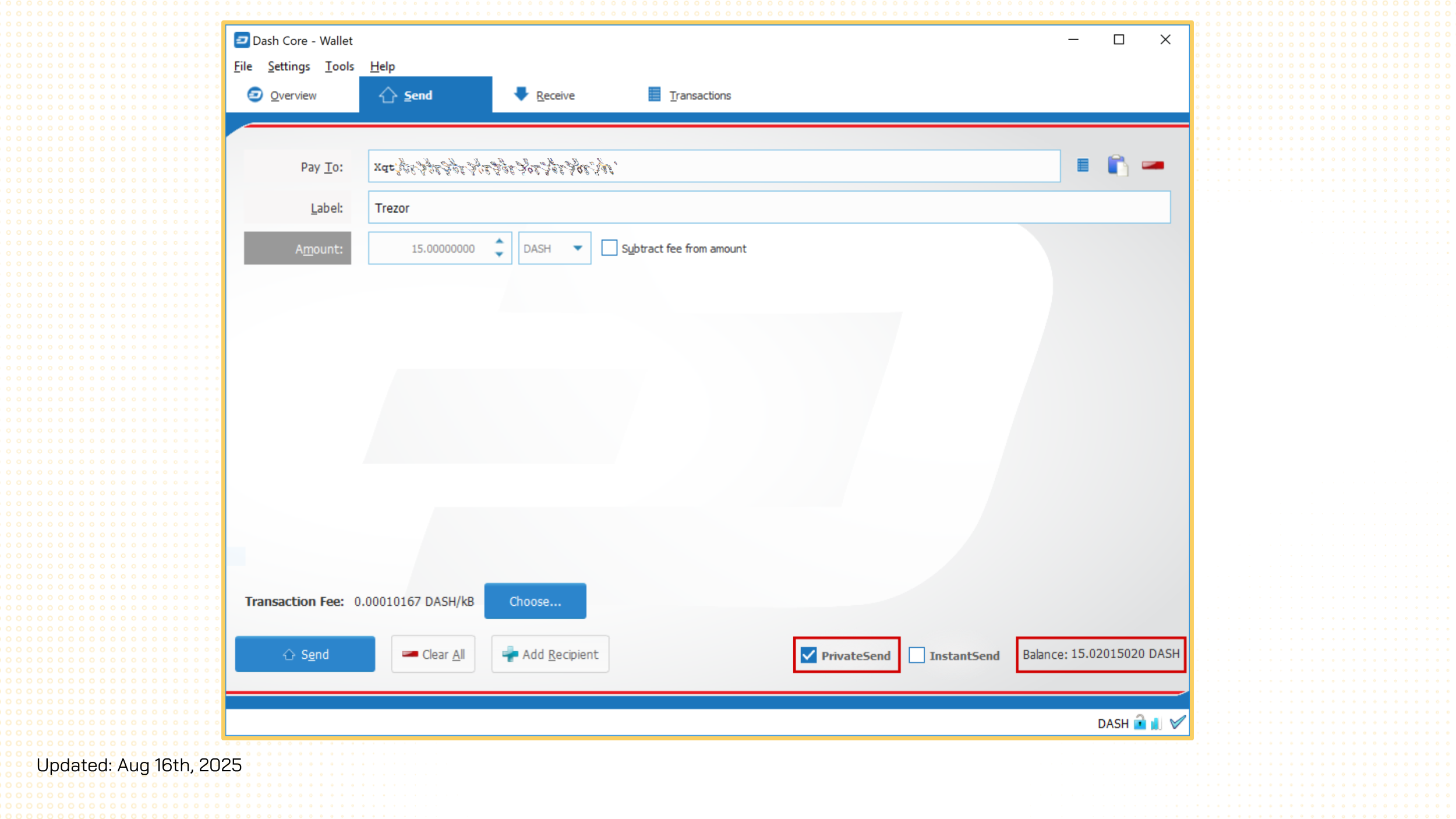Click the amount field showing 15.00000000
Image resolution: width=1456 pixels, height=819 pixels.
tap(440, 248)
